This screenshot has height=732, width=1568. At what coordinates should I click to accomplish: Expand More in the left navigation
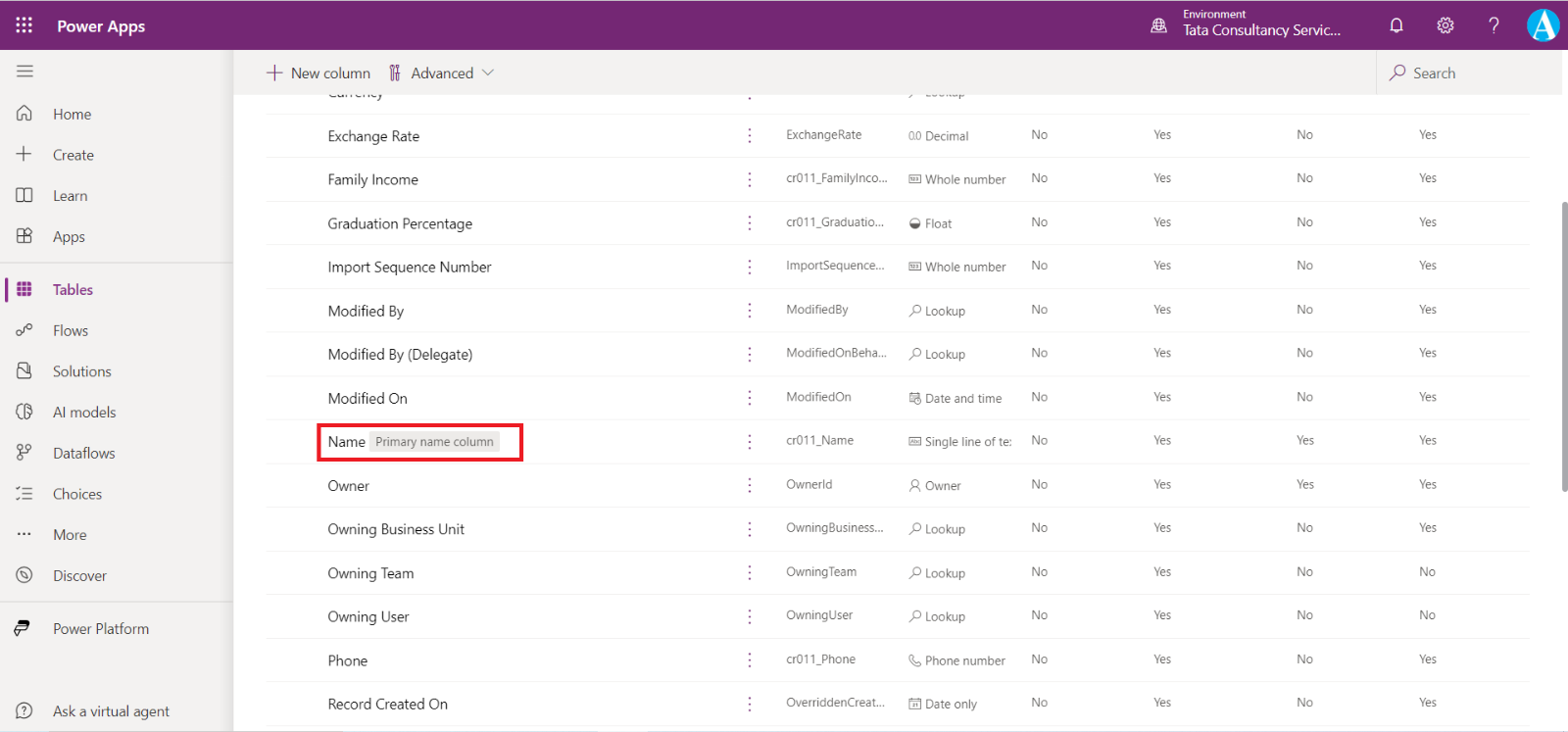click(x=70, y=535)
